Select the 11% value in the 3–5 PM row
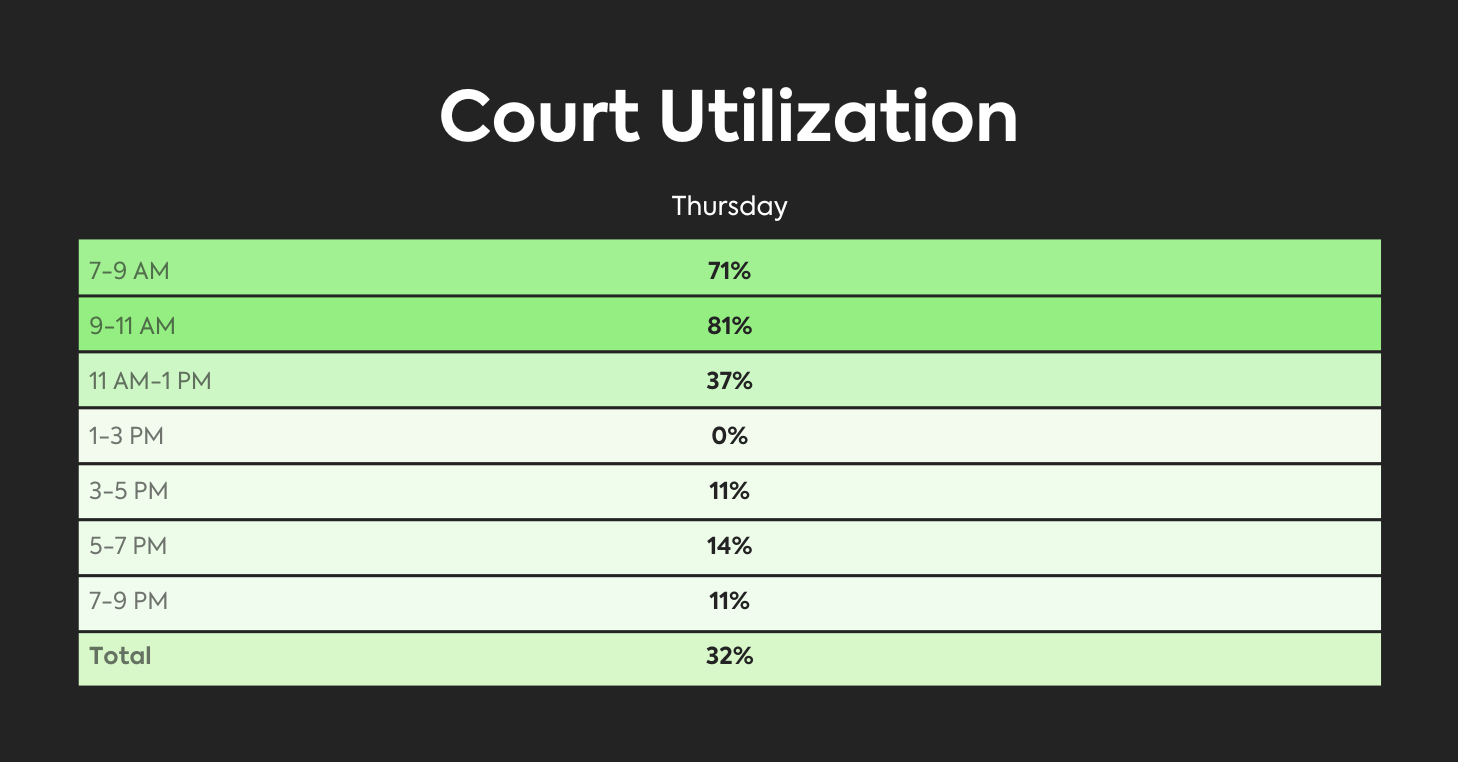 click(x=729, y=491)
